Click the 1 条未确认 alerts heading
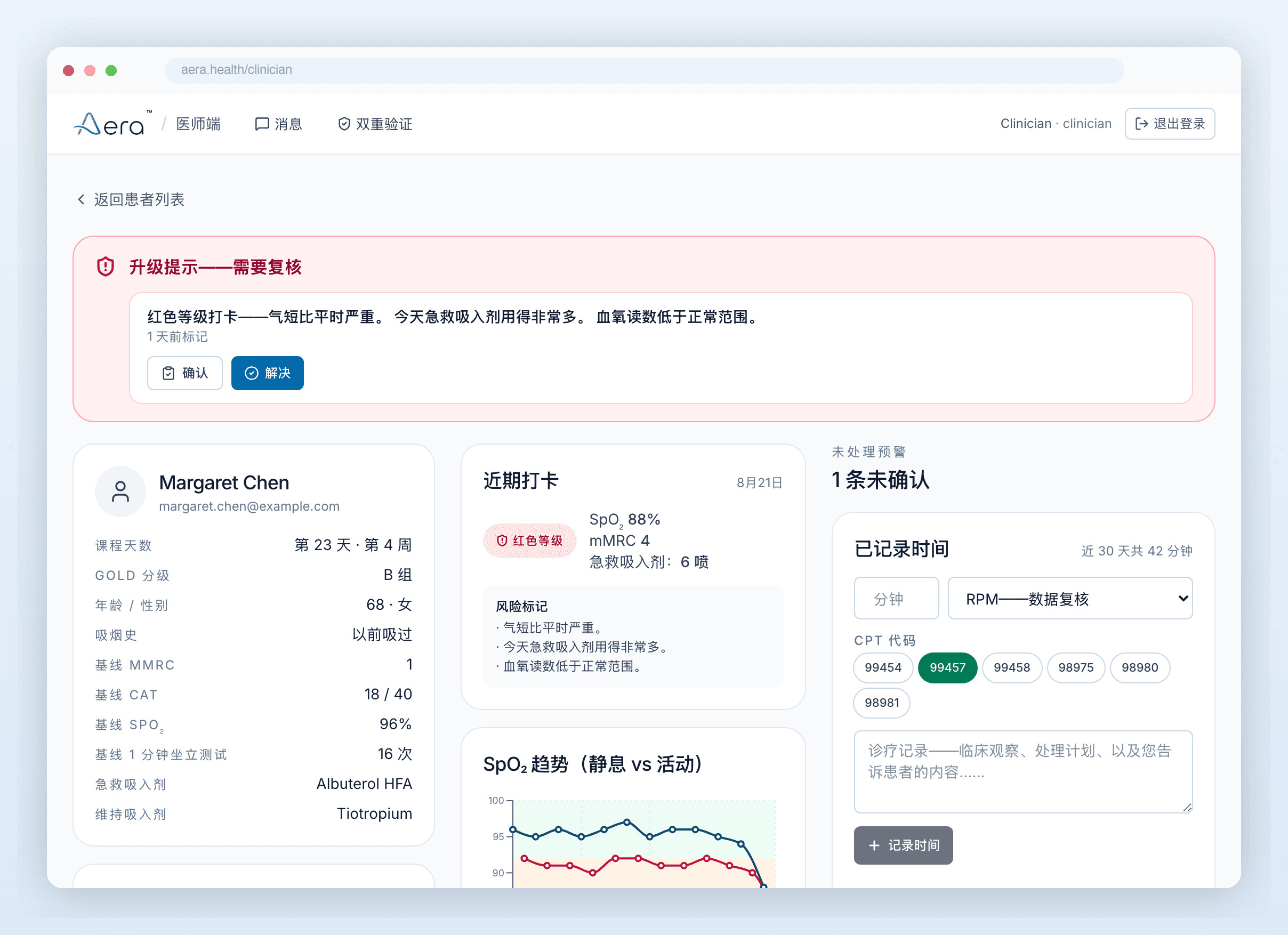The image size is (1288, 935). tap(880, 480)
